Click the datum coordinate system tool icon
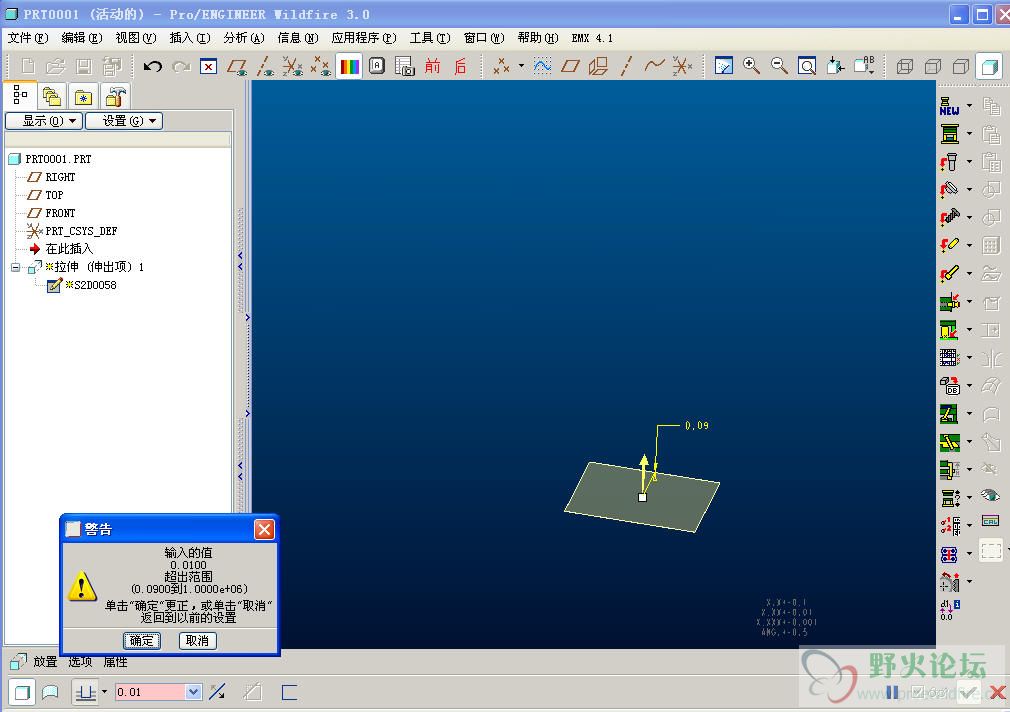The image size is (1010, 712). pos(682,66)
